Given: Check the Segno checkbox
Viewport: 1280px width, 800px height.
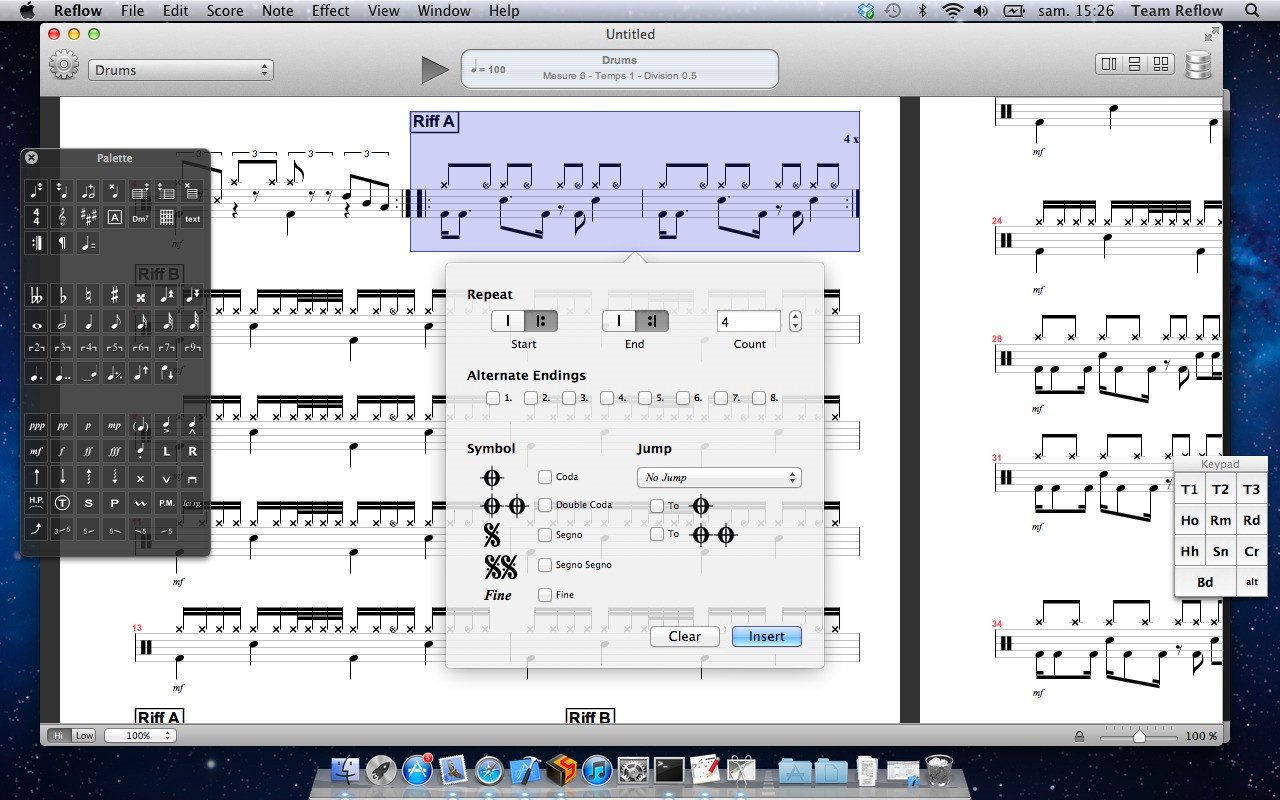Looking at the screenshot, I should pyautogui.click(x=545, y=535).
